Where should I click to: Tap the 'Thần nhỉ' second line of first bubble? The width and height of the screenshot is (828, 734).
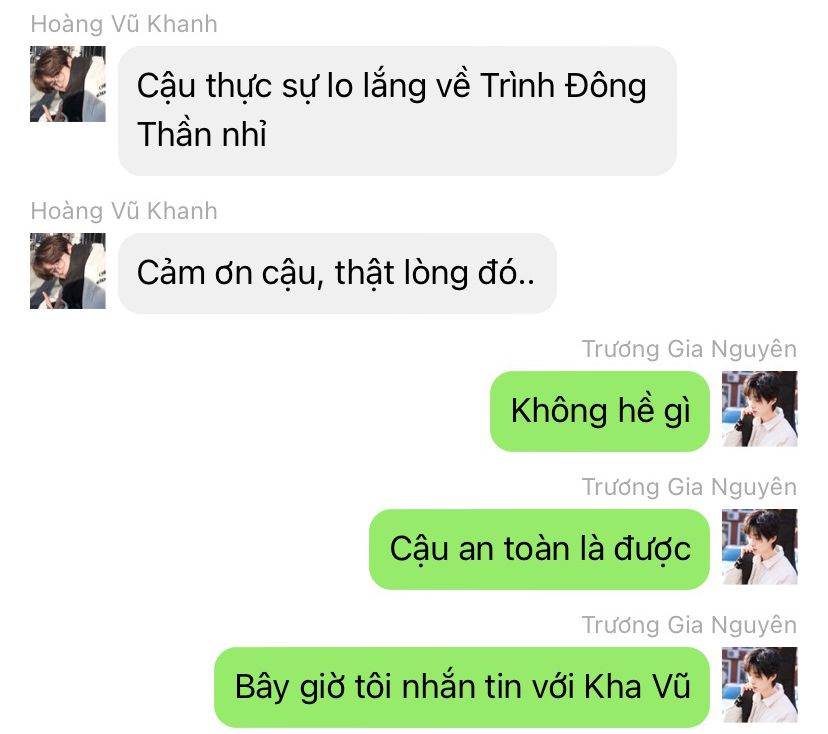(x=202, y=134)
